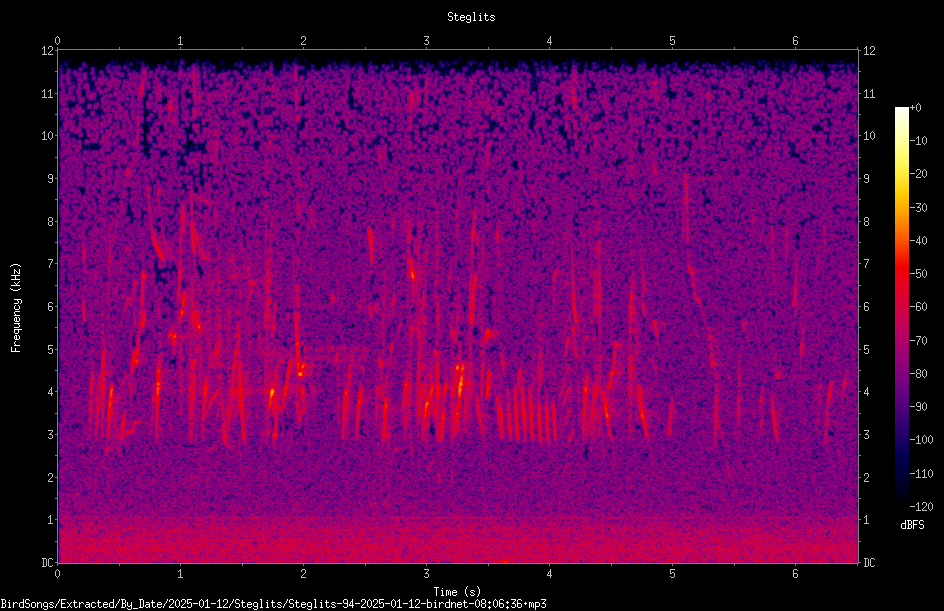This screenshot has height=611, width=944.
Task: Click the Steglits title above the spectrogram
Action: click(471, 17)
